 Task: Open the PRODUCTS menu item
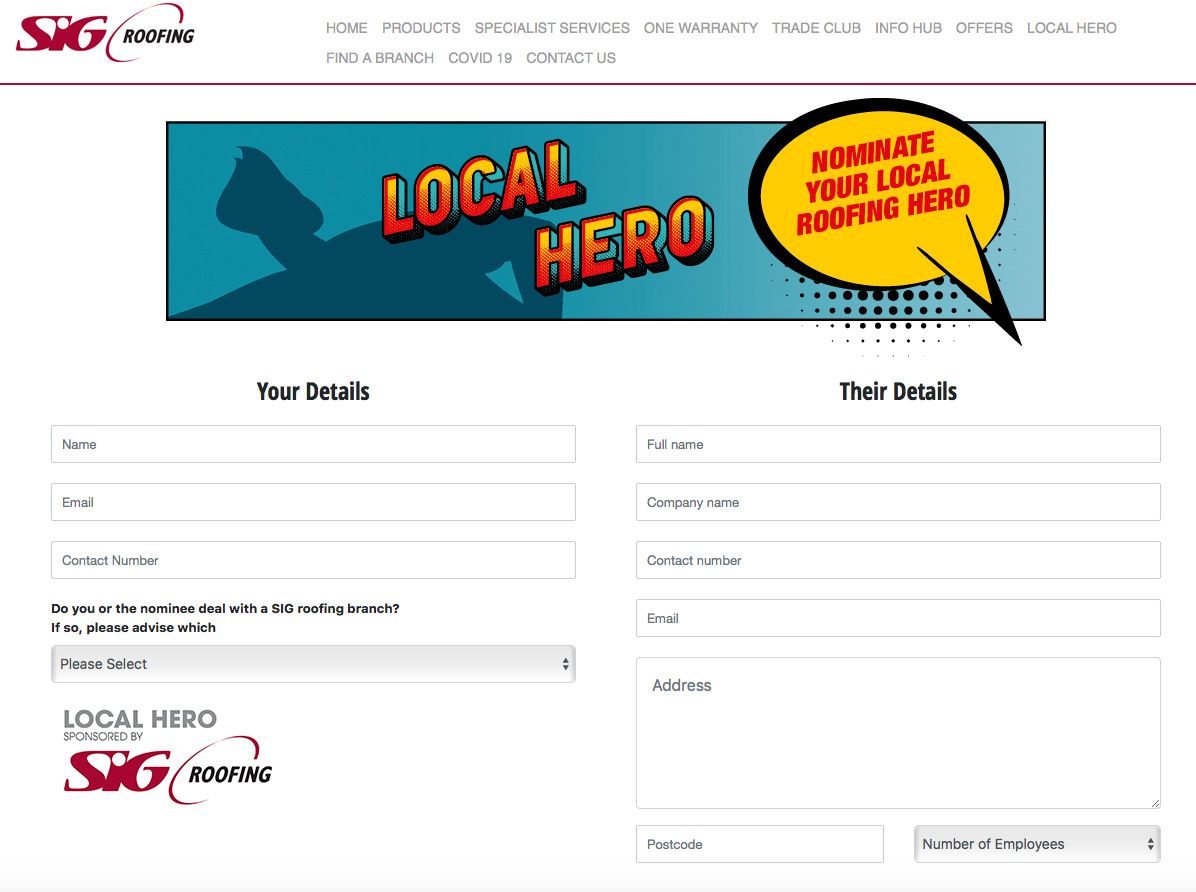pyautogui.click(x=421, y=28)
